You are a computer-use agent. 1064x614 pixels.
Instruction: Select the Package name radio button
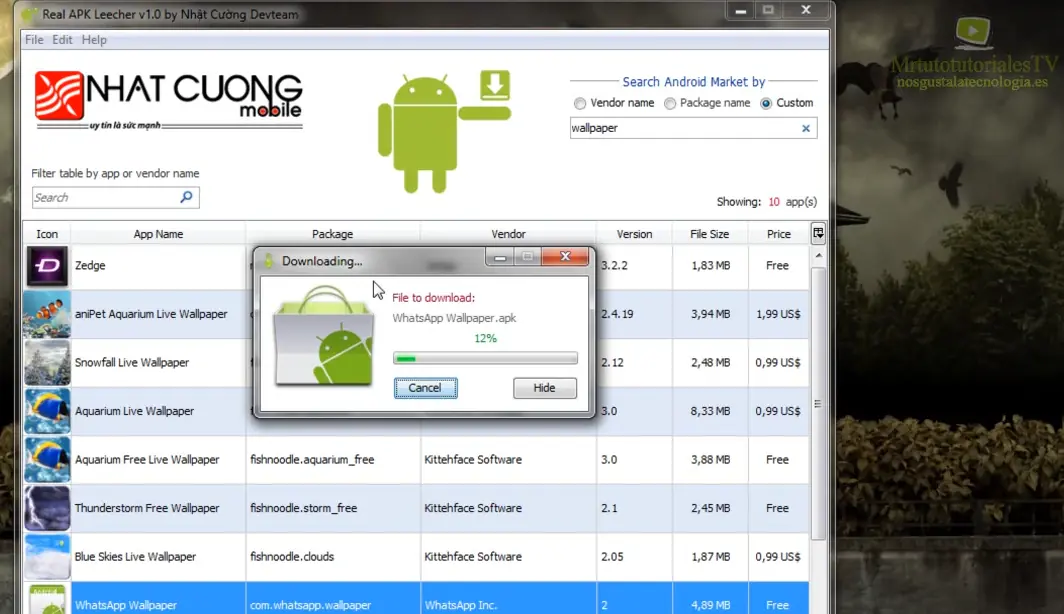tap(670, 103)
